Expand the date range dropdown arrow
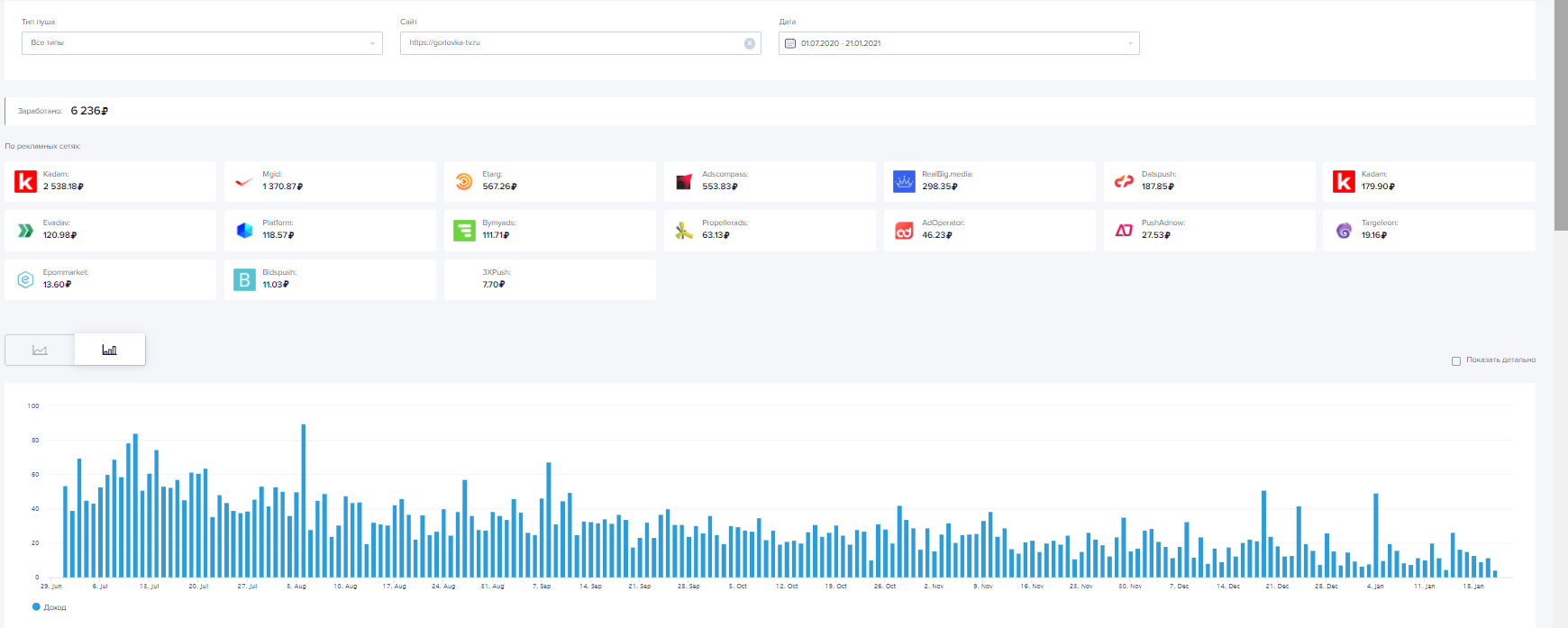 click(x=1130, y=43)
